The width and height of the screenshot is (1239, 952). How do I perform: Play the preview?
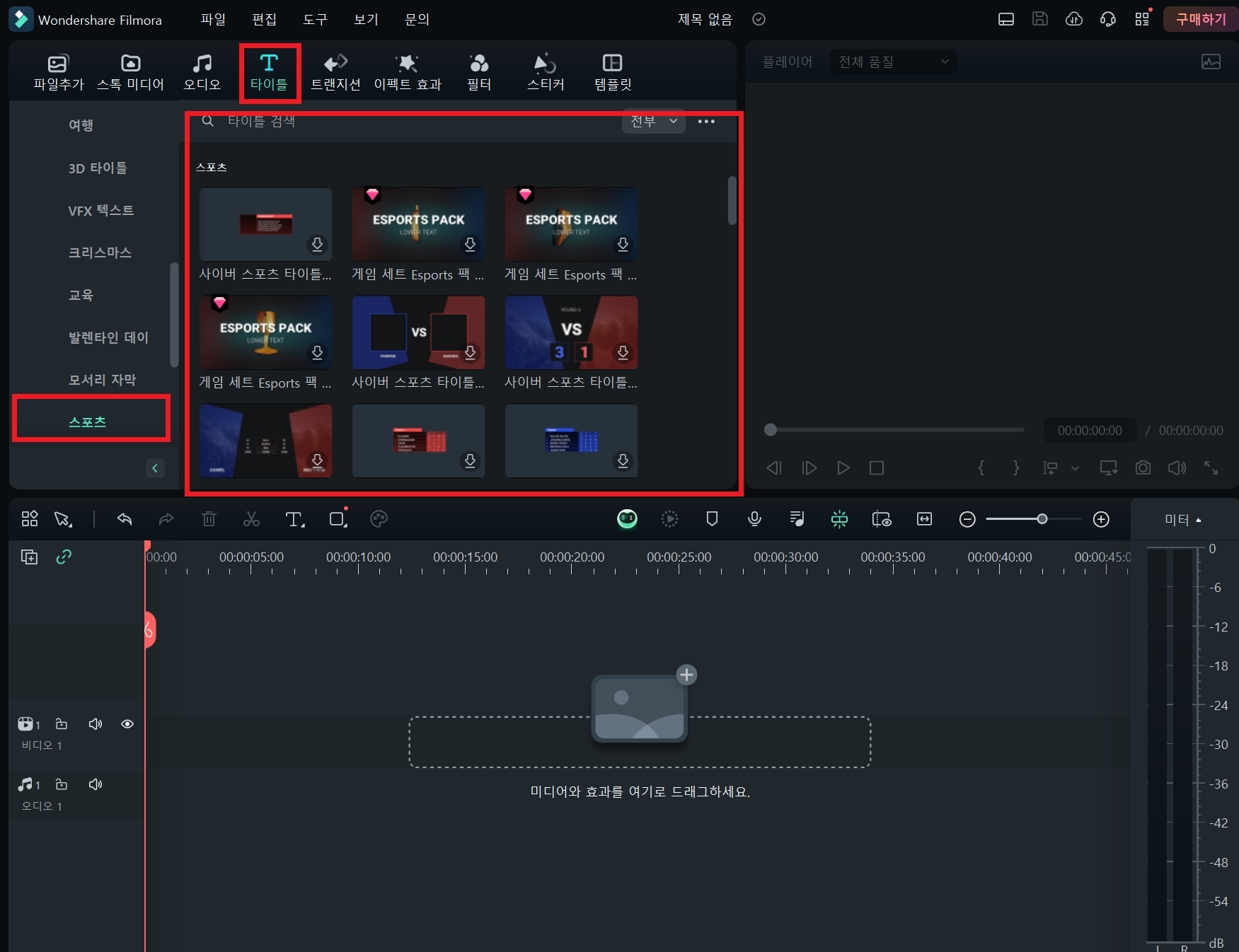[x=843, y=468]
